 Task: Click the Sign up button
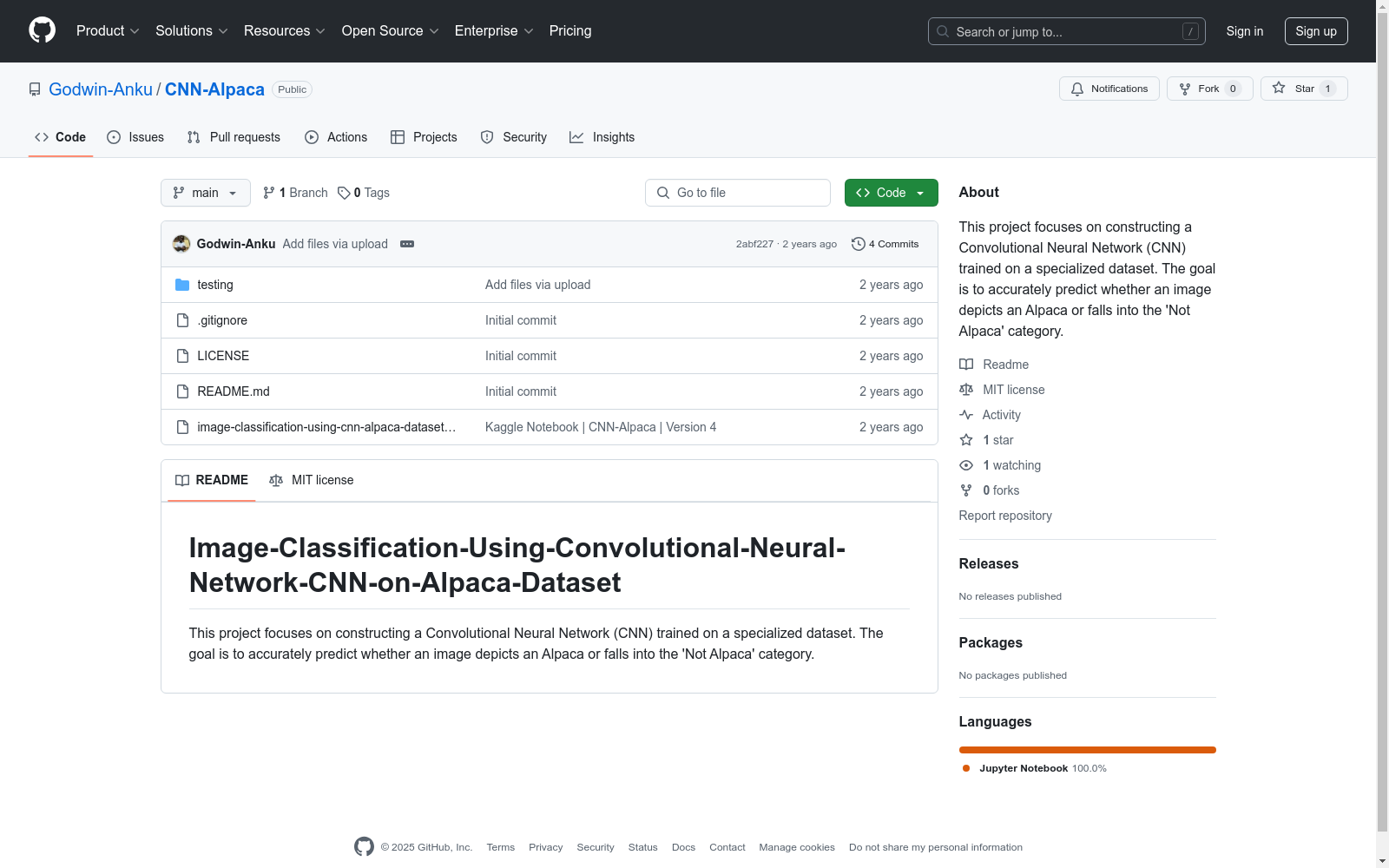tap(1316, 31)
